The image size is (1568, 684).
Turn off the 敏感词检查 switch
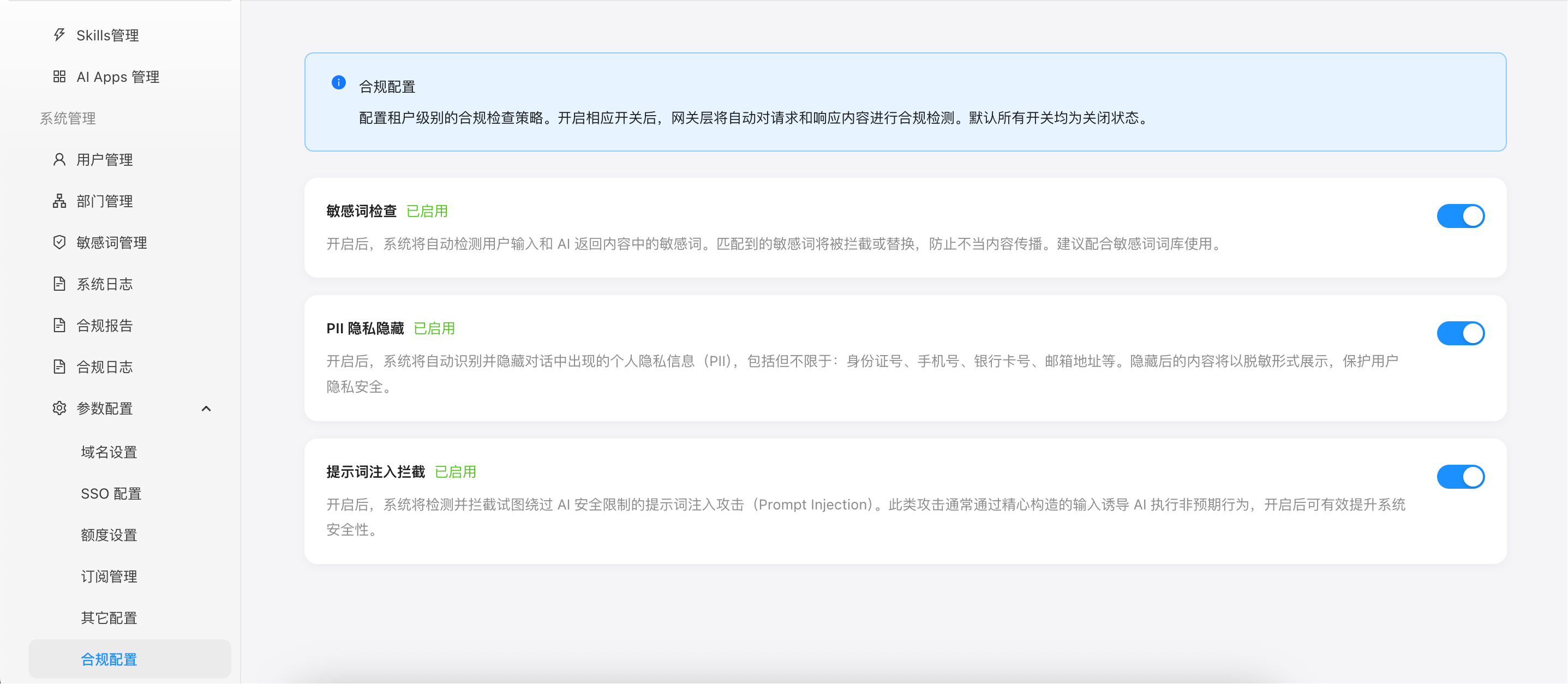(x=1461, y=216)
